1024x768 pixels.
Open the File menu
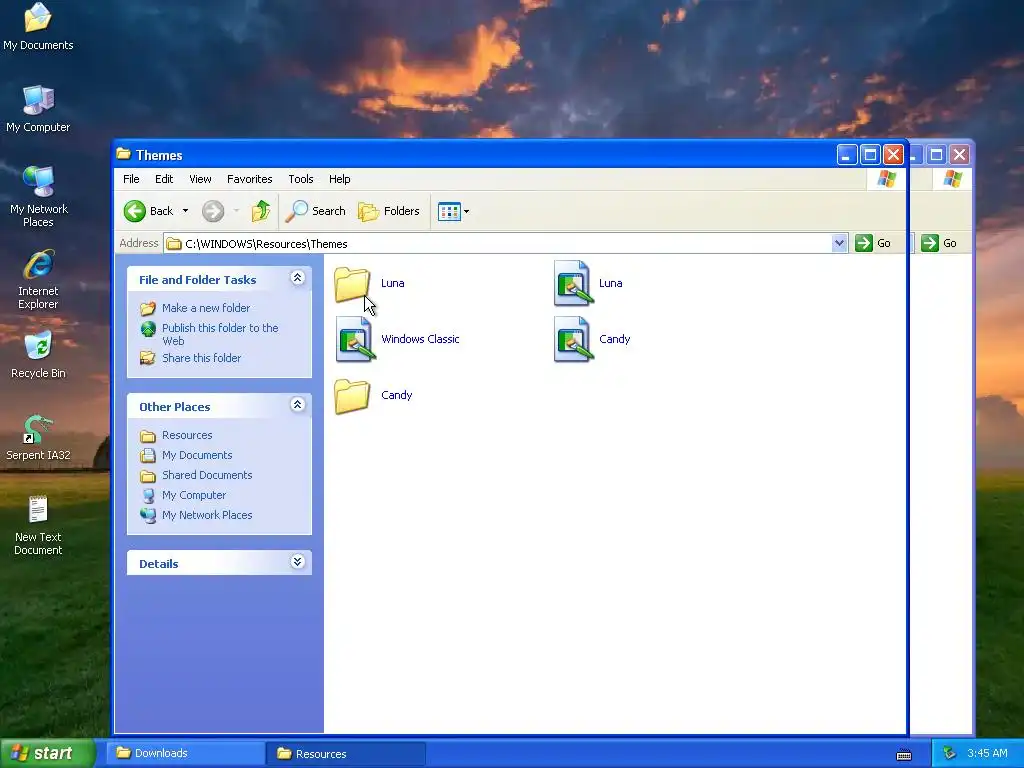131,179
